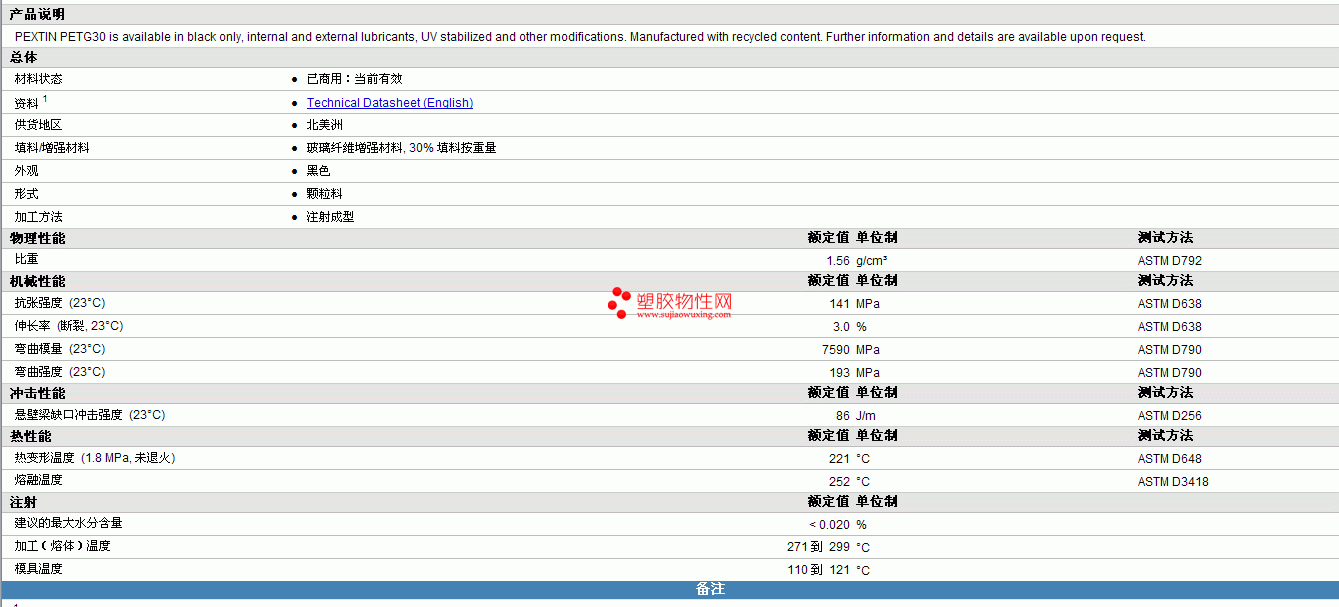Click the 供货地区 row label
Viewport: 1339px width, 607px height.
tap(38, 125)
